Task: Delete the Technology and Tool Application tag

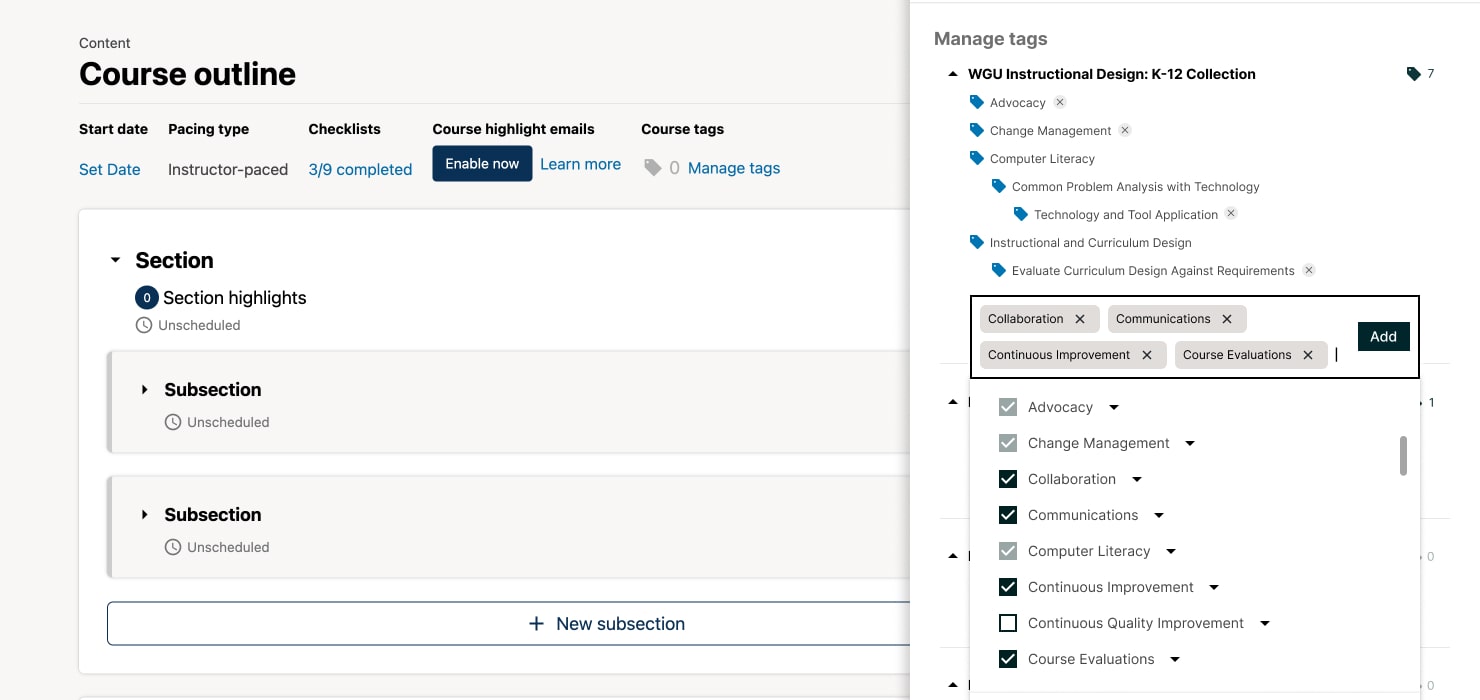Action: click(1231, 214)
